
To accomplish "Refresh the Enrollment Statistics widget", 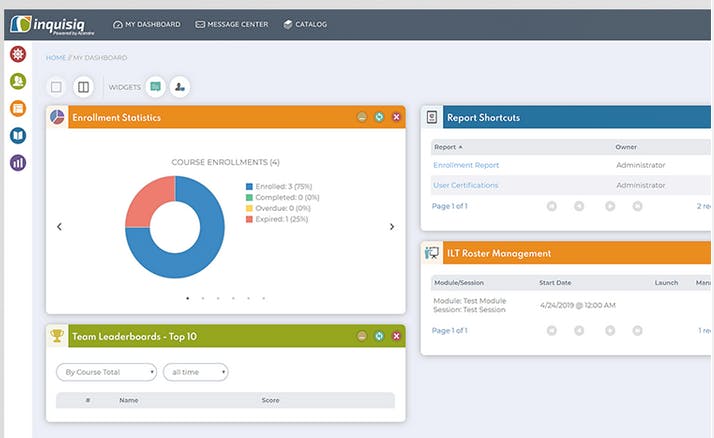I will pos(379,118).
